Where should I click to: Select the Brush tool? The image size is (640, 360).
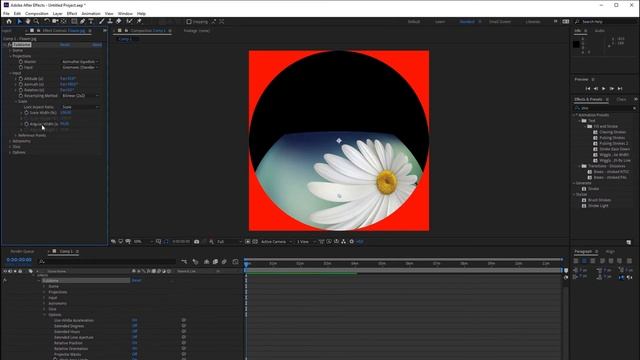tap(102, 21)
